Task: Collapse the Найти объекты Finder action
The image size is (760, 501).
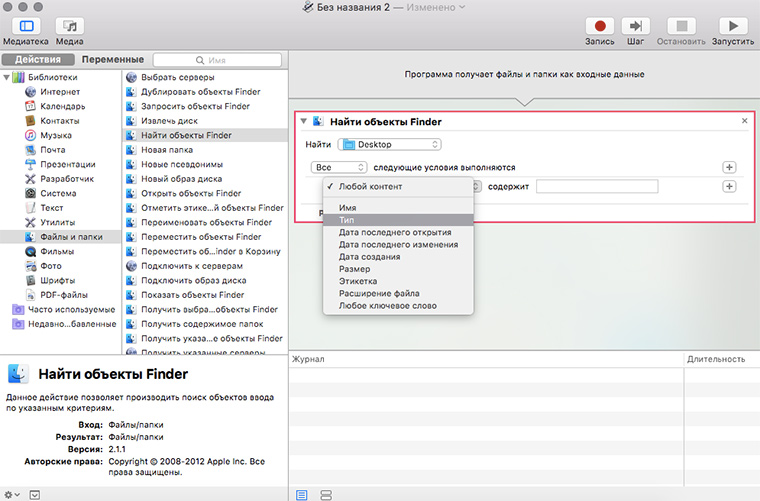Action: [x=304, y=122]
